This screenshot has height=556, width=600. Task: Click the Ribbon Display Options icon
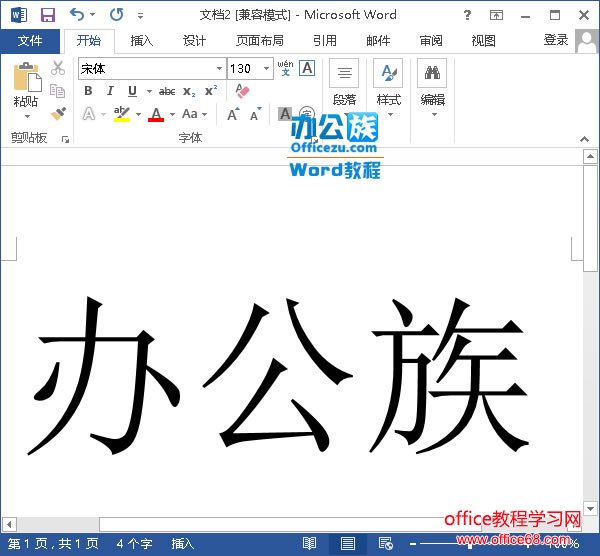[496, 15]
